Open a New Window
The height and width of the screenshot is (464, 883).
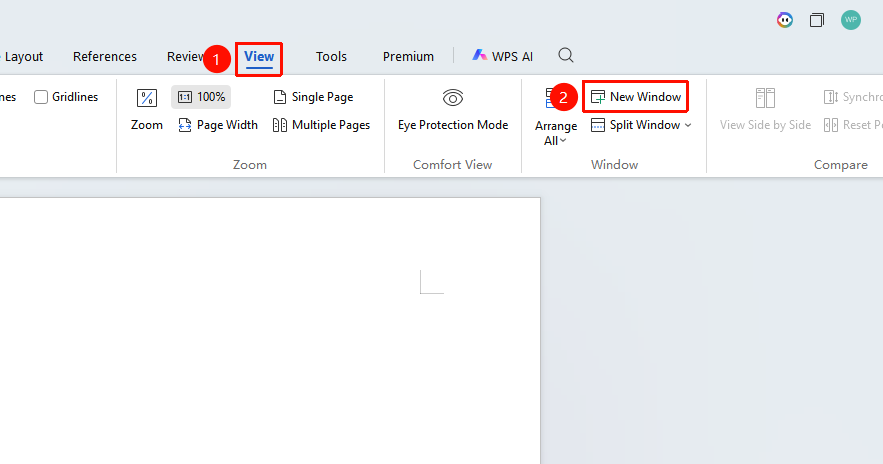(x=636, y=97)
